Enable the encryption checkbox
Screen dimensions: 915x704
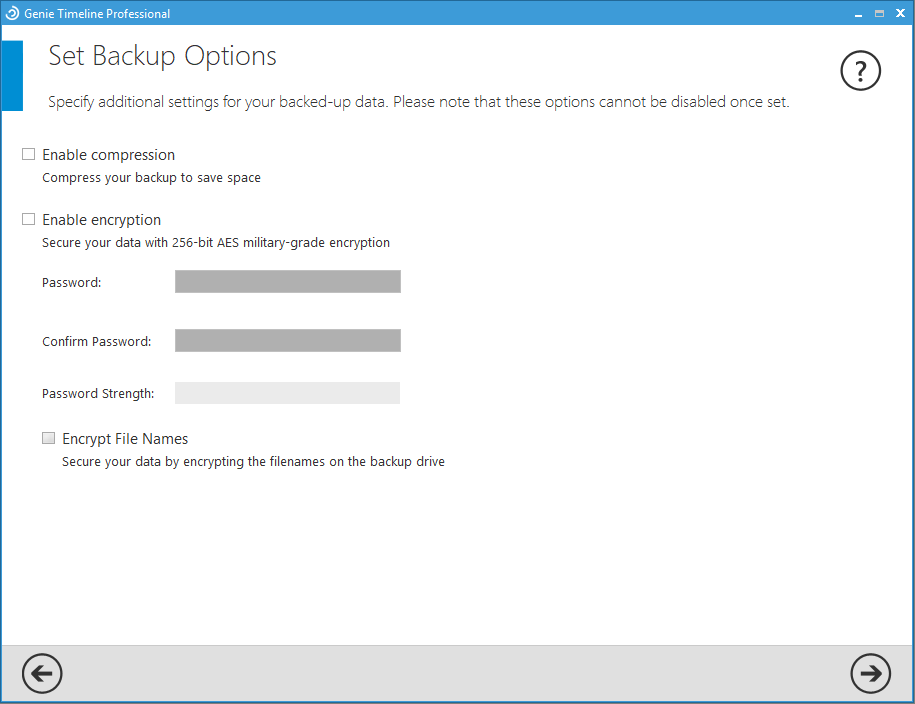tap(28, 219)
